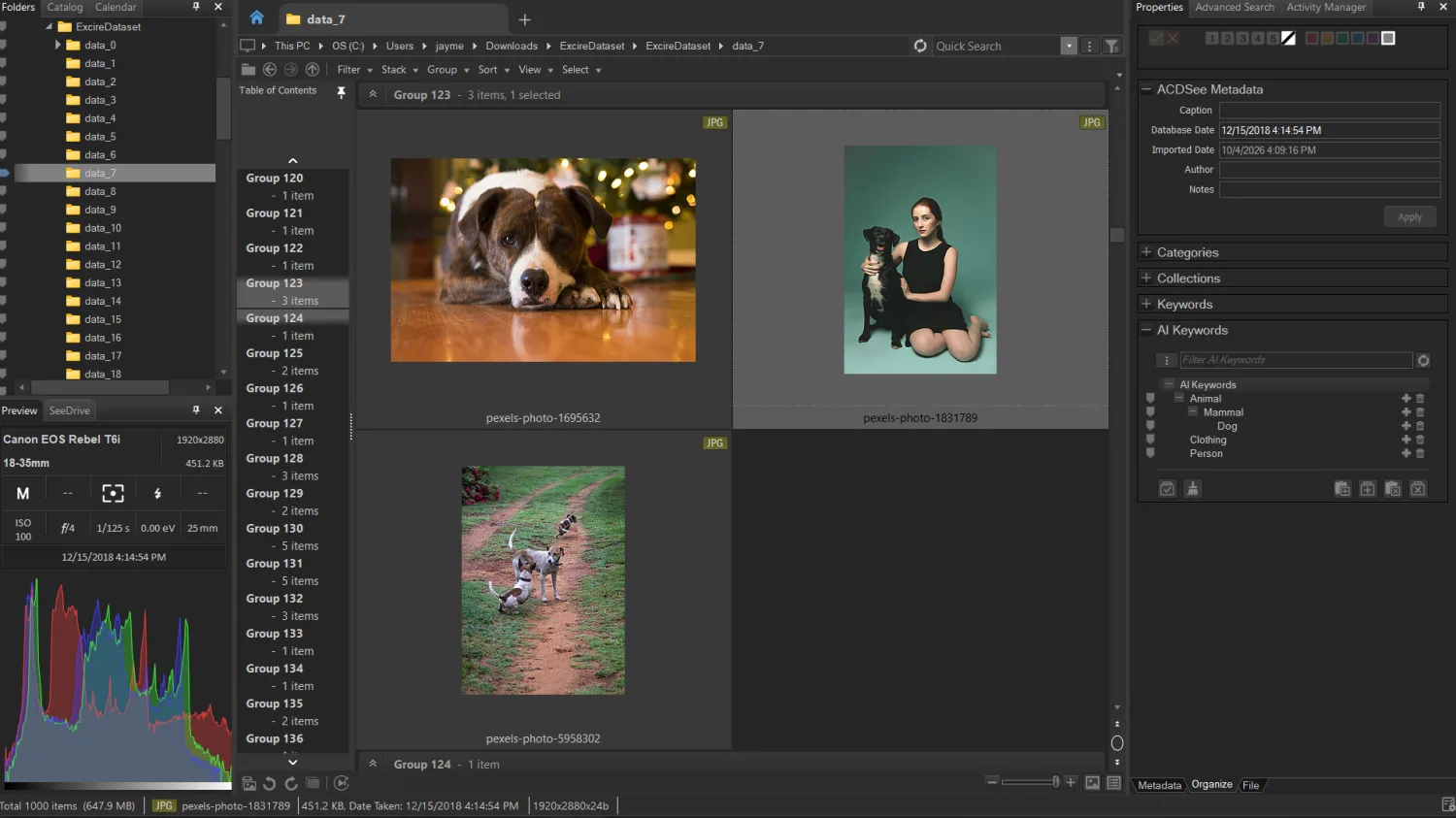The width and height of the screenshot is (1456, 818).
Task: Apply the red color label swatch
Action: pos(1311,38)
